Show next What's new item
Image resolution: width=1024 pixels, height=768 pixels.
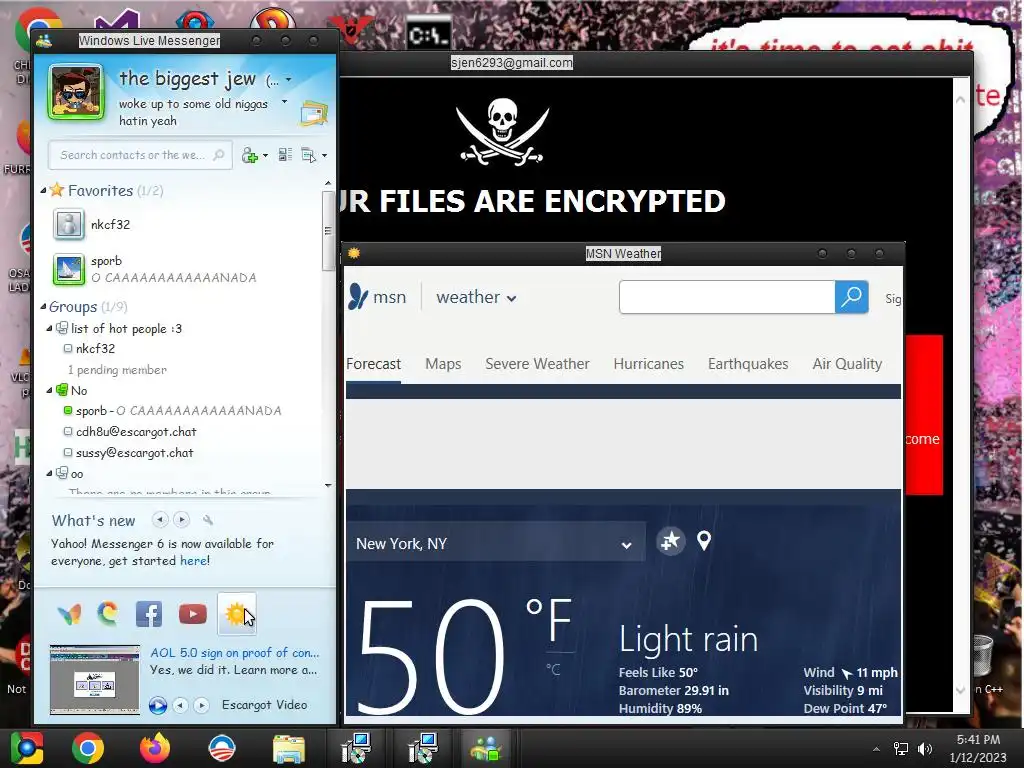coord(182,520)
